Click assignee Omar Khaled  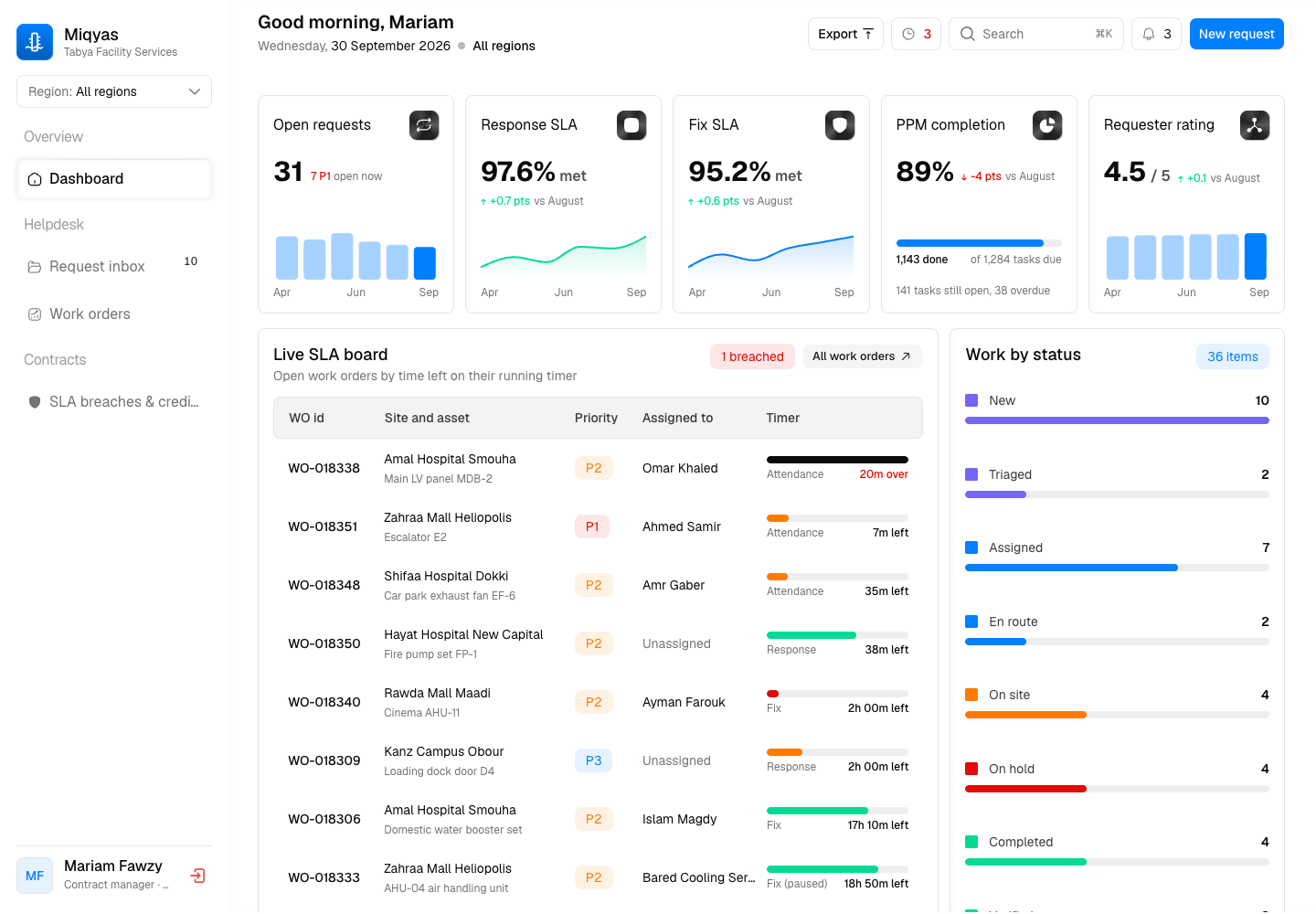click(x=680, y=468)
